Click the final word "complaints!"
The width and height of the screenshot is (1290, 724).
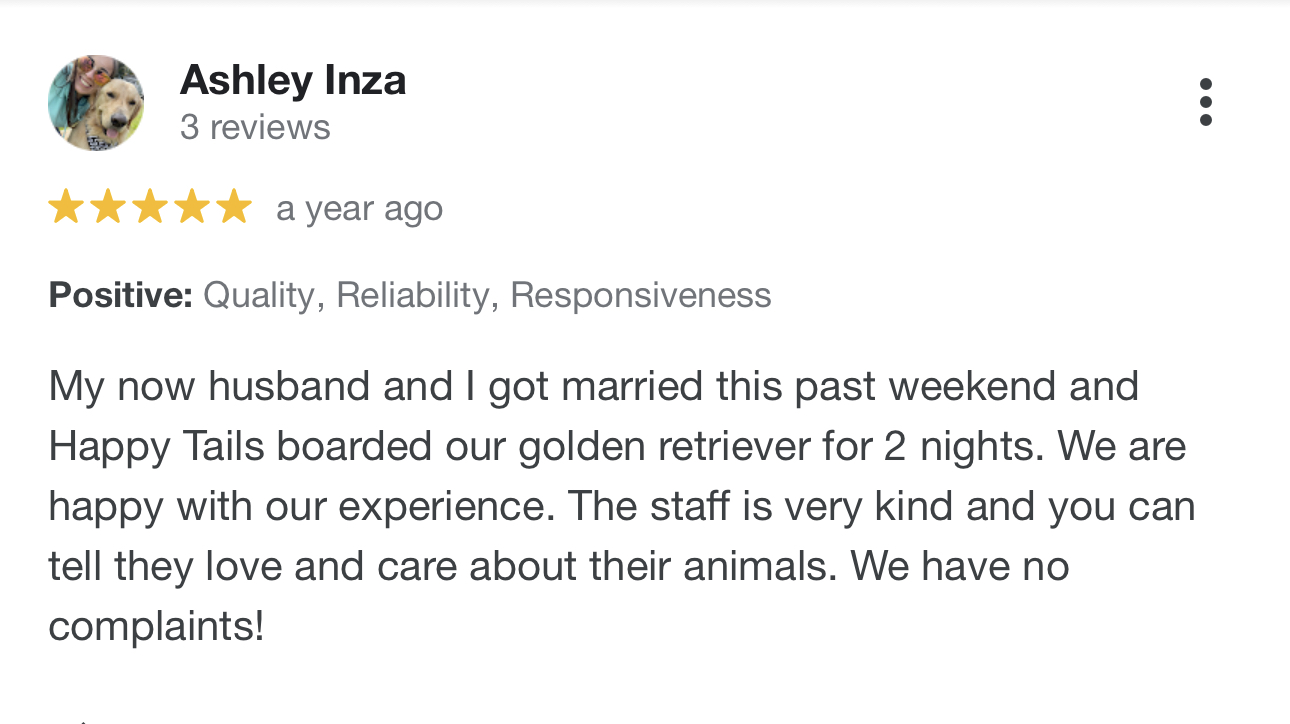coord(157,627)
